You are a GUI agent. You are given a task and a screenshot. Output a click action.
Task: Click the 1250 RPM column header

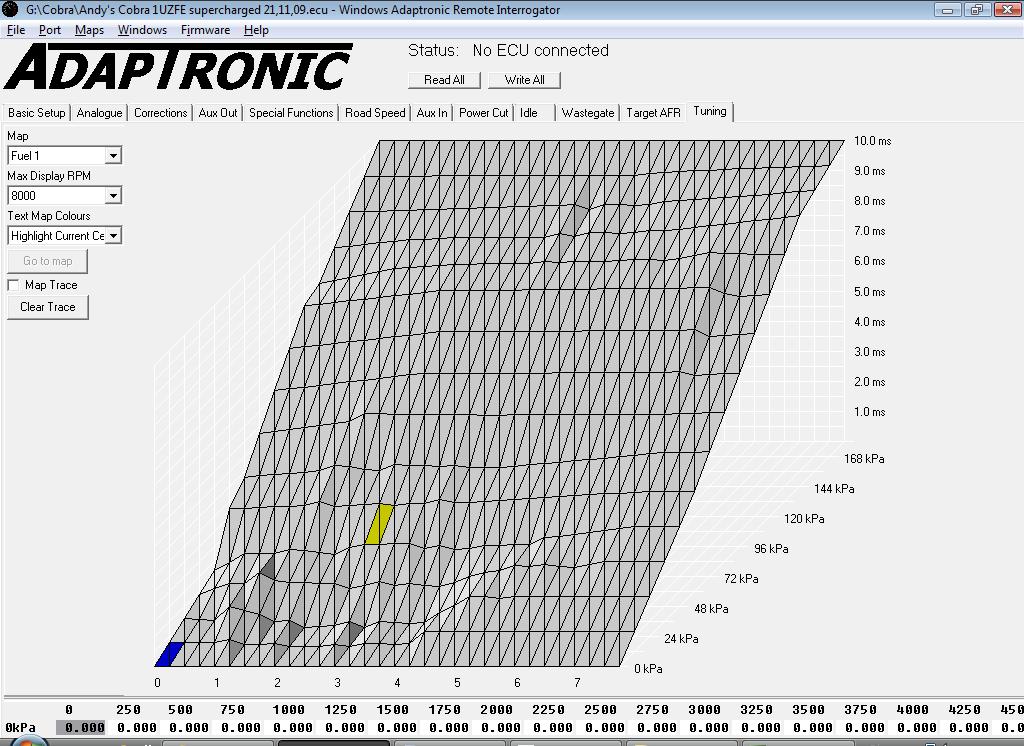tap(340, 710)
